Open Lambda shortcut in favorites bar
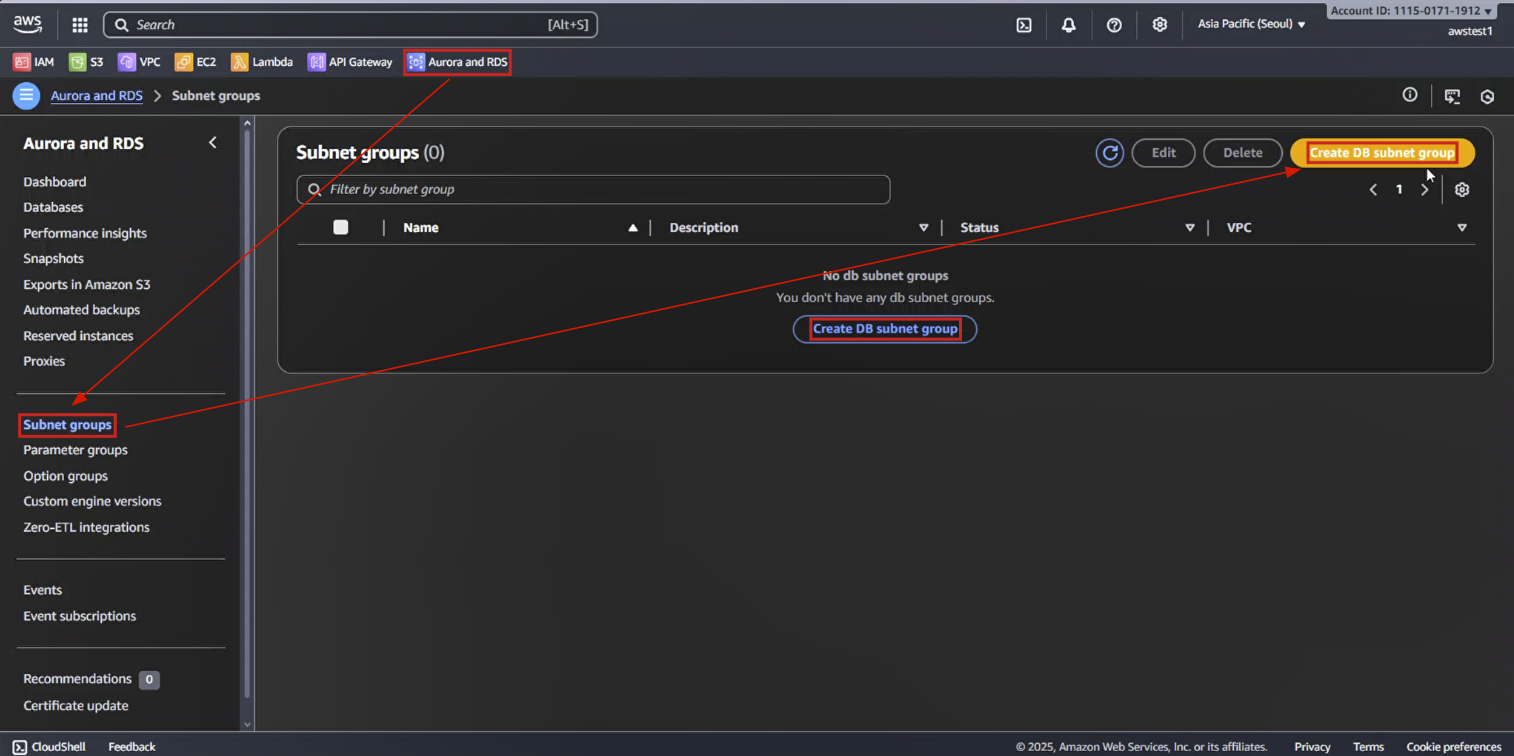The width and height of the screenshot is (1514, 756). [x=262, y=62]
